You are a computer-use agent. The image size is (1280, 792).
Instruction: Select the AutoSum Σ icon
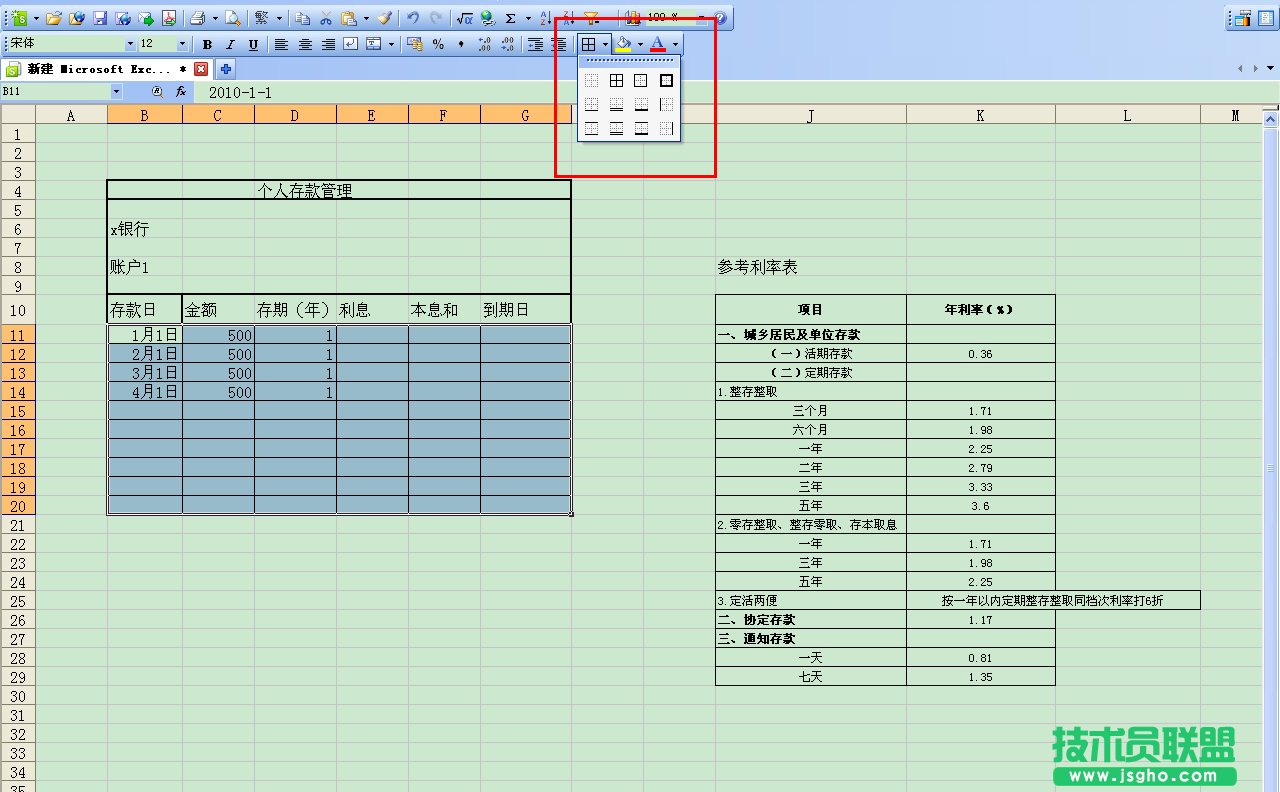[x=512, y=17]
